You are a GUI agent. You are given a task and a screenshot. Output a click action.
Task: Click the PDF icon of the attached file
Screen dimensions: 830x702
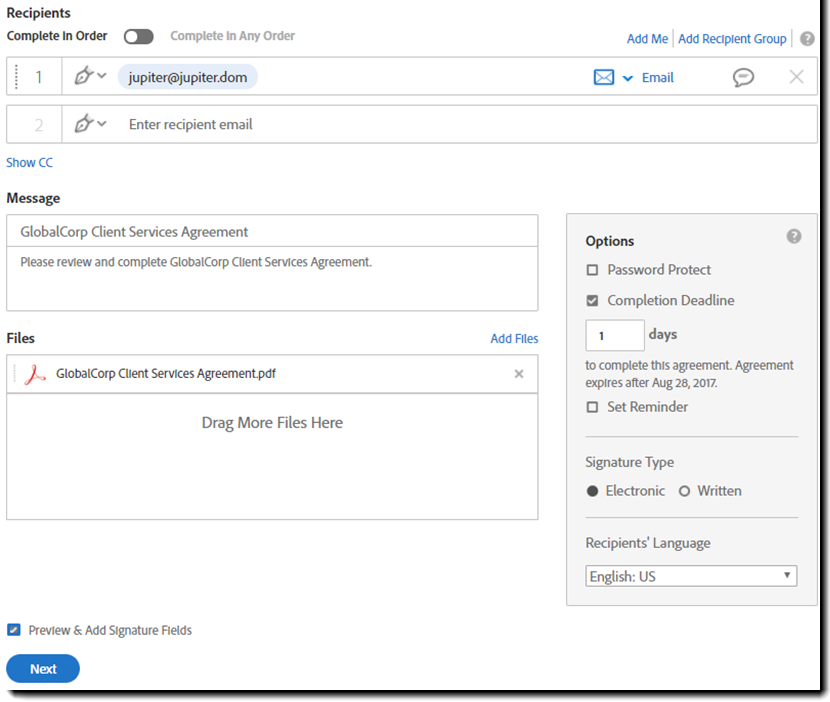[35, 374]
